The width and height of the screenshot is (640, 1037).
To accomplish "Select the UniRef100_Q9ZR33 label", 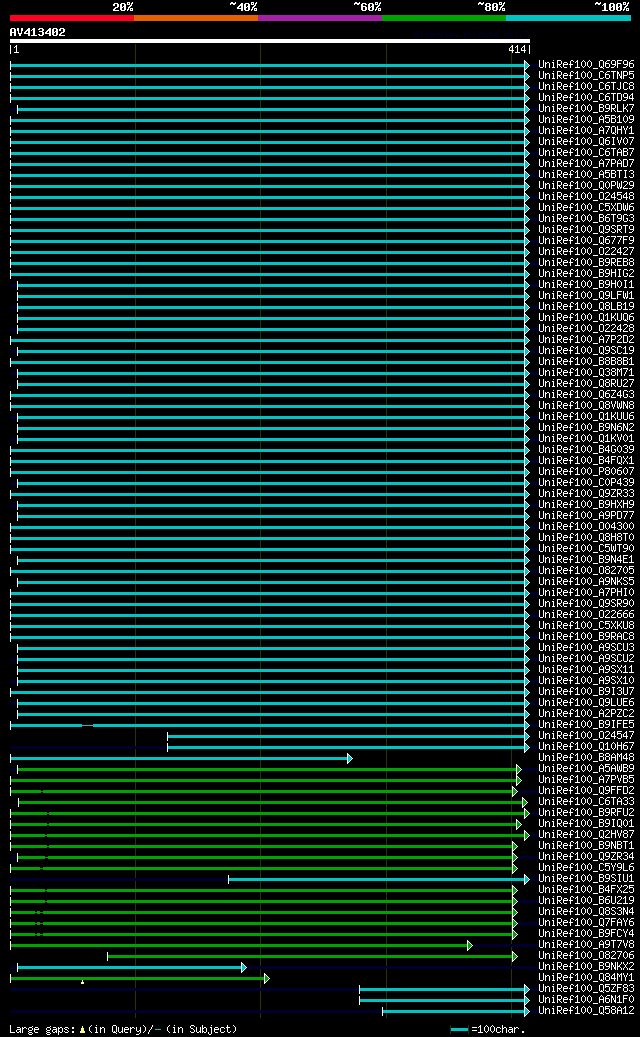I will 586,493.
